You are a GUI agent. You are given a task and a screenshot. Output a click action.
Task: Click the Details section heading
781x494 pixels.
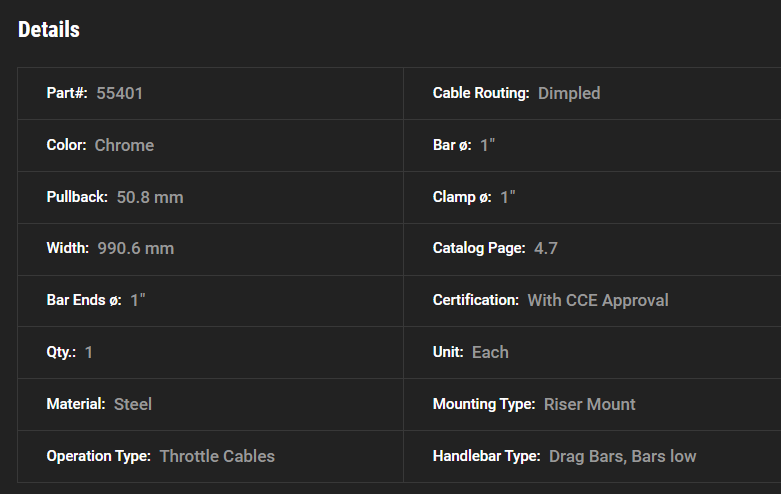coord(49,30)
